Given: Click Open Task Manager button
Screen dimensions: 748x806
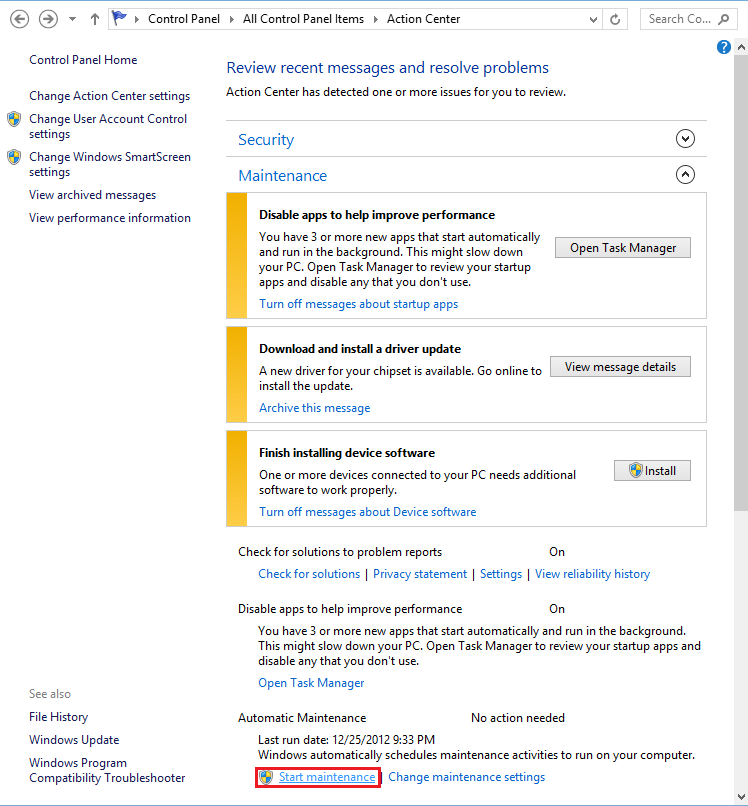Looking at the screenshot, I should (623, 248).
